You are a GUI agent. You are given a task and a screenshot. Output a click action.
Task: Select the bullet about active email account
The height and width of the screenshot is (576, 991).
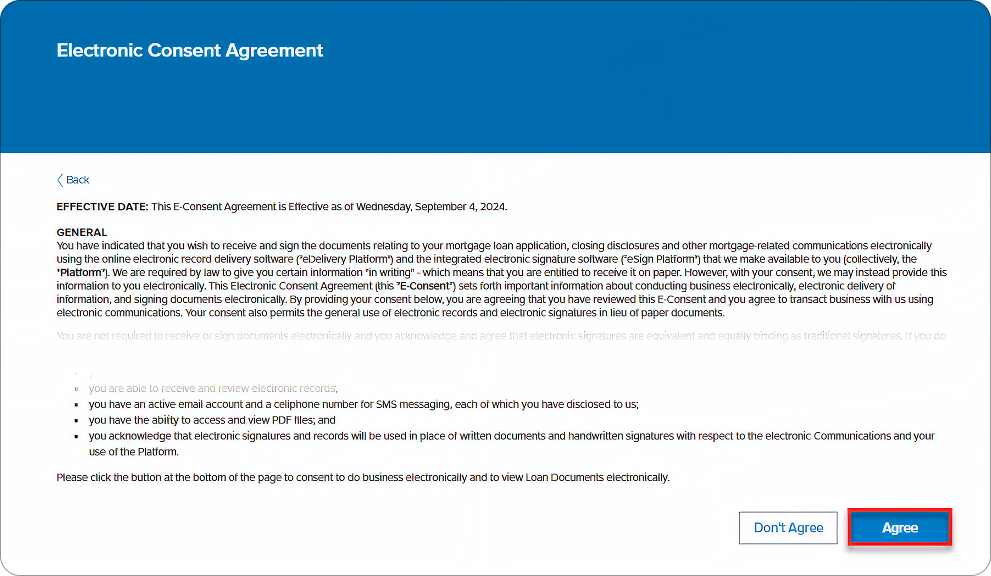click(363, 404)
